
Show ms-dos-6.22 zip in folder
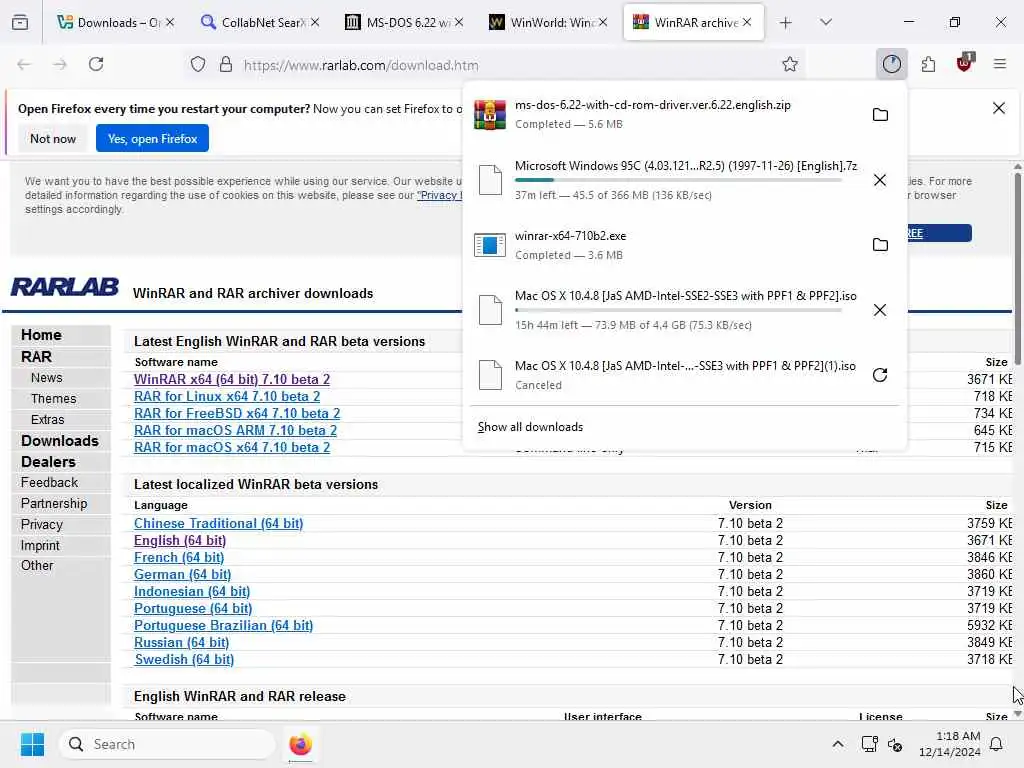(x=880, y=115)
